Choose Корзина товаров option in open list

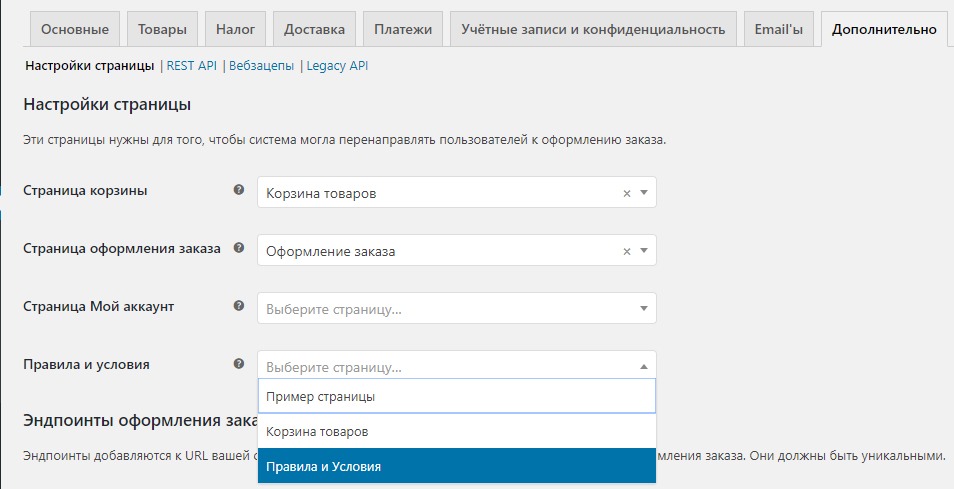(457, 432)
